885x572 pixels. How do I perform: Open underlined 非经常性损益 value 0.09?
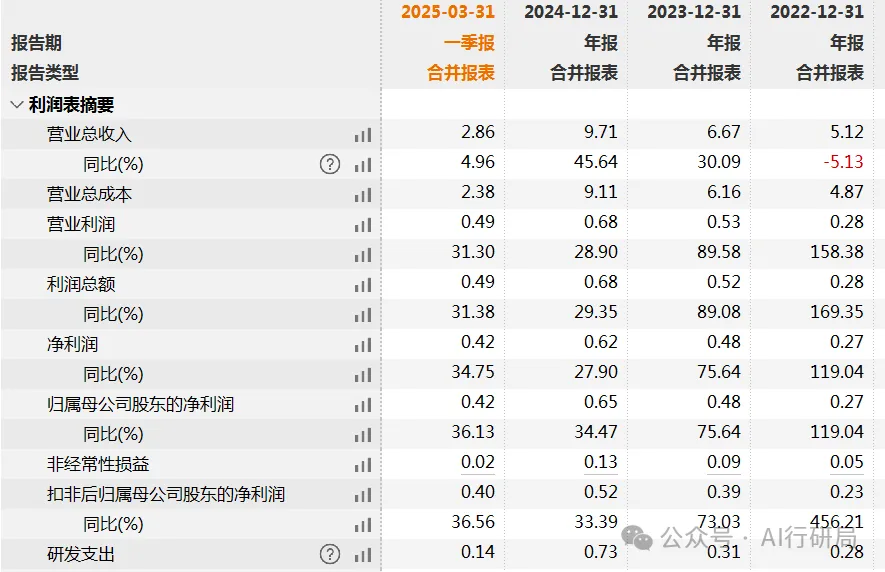(x=724, y=462)
